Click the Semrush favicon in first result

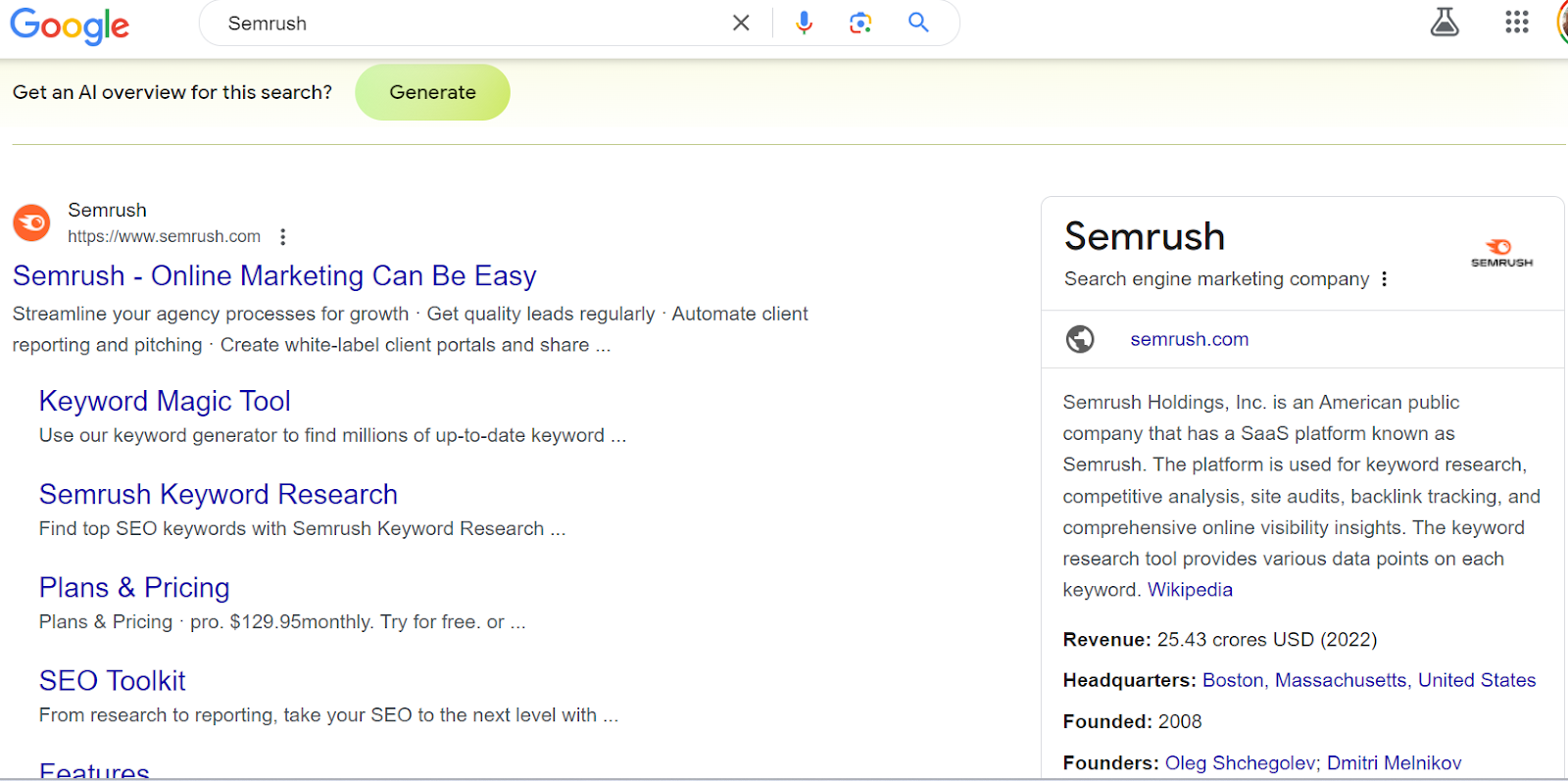click(x=31, y=222)
